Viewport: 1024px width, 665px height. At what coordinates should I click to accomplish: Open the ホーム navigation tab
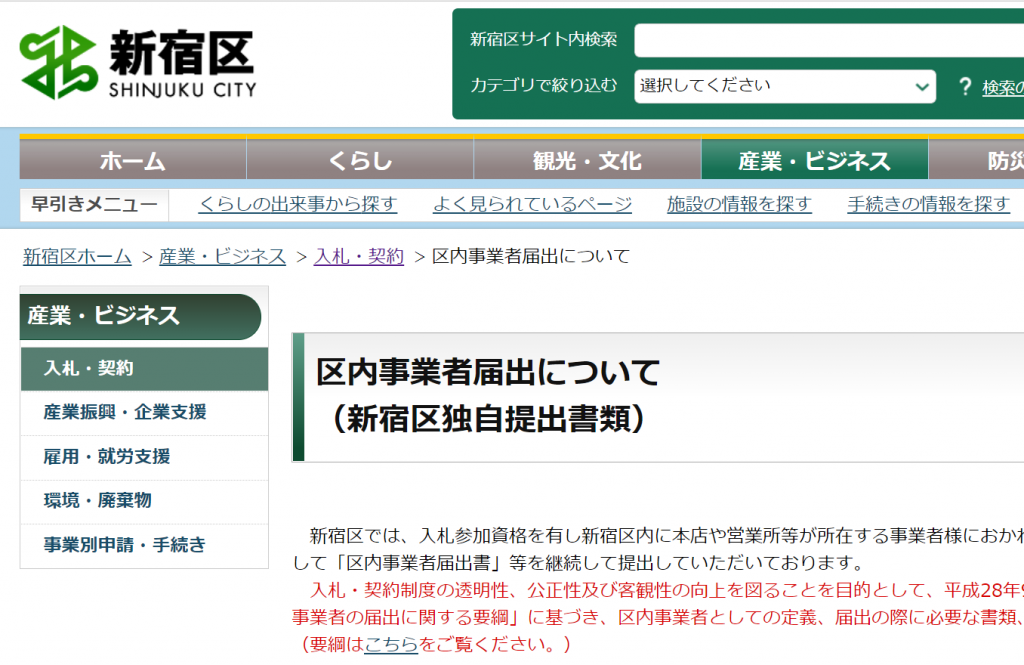[x=132, y=160]
